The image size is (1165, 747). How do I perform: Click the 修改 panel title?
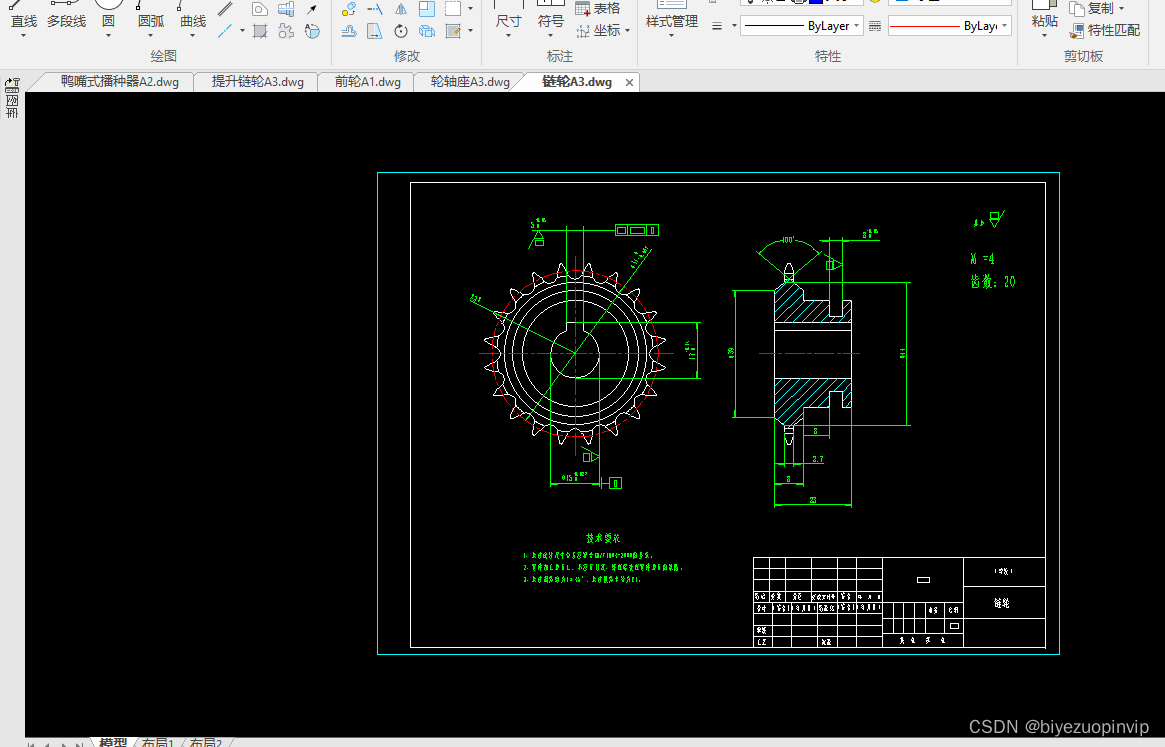pyautogui.click(x=406, y=56)
